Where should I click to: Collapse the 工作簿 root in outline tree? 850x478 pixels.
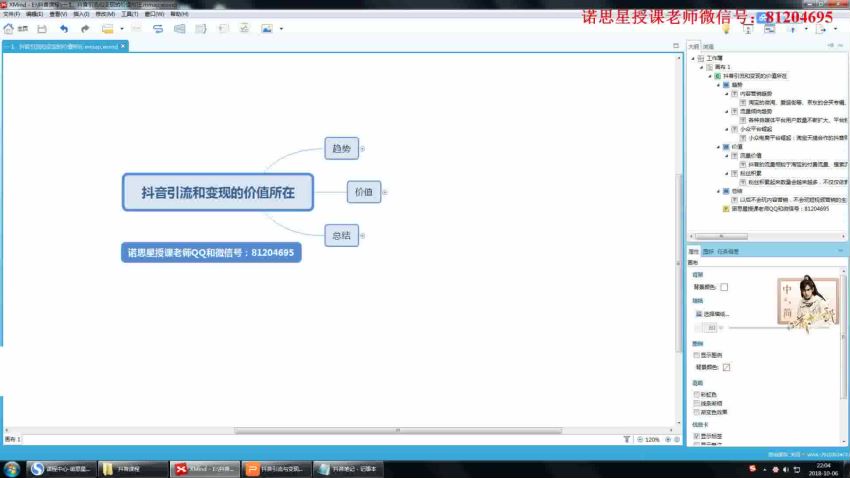pyautogui.click(x=694, y=59)
